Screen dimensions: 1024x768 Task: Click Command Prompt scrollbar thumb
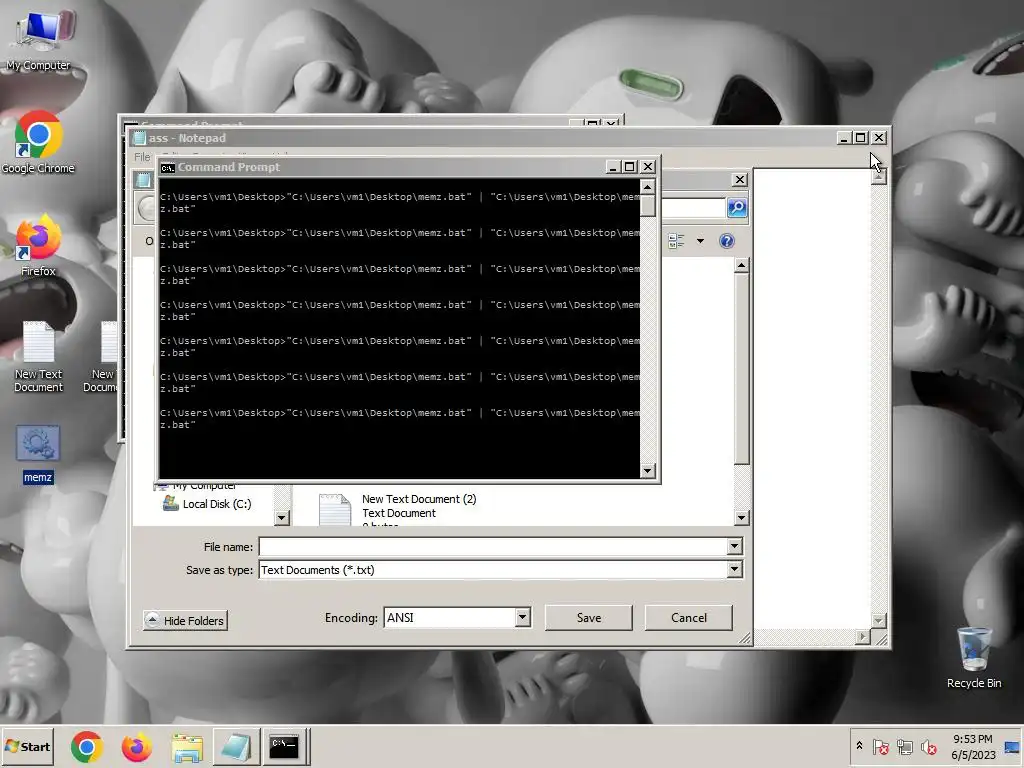tap(647, 206)
